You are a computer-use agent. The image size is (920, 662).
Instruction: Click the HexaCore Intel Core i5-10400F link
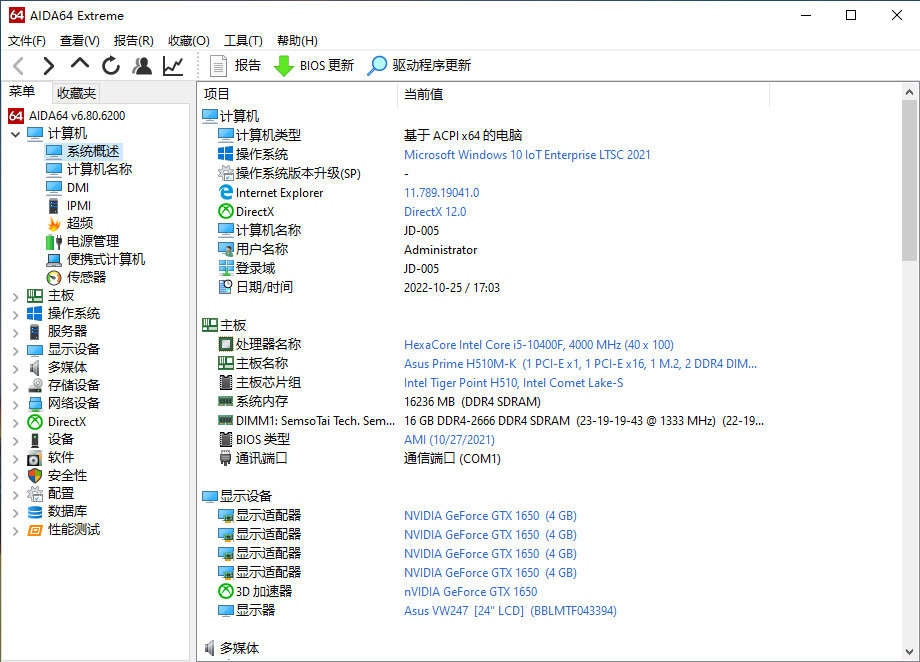pos(538,345)
